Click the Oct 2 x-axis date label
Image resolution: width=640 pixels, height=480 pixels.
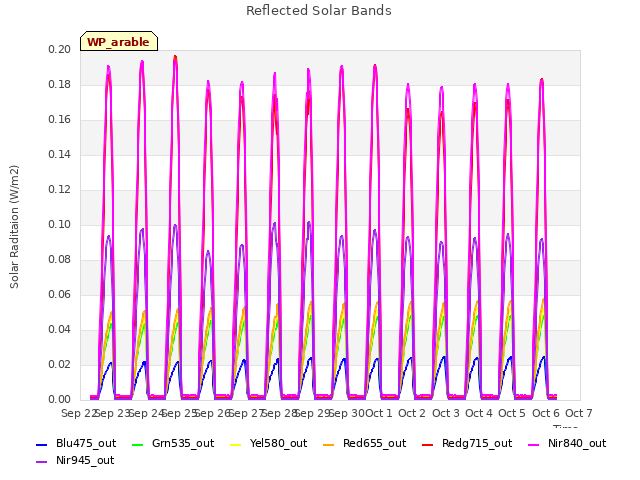(x=412, y=413)
